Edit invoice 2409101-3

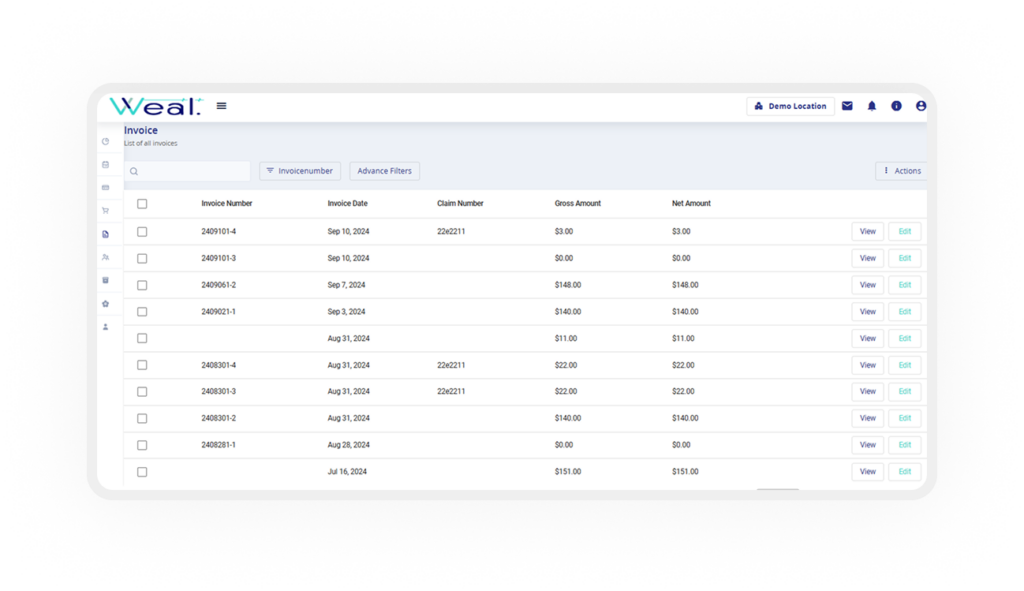pos(904,259)
